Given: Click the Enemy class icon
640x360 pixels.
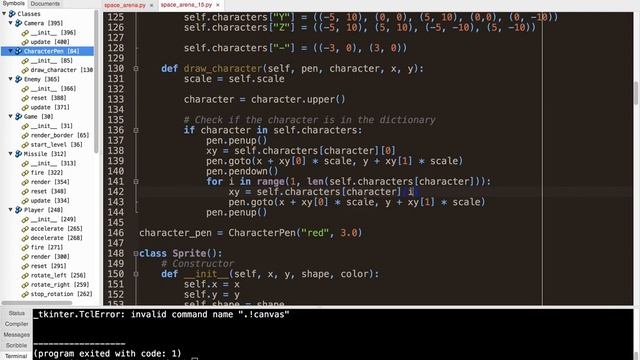Looking at the screenshot, I should pyautogui.click(x=18, y=79).
